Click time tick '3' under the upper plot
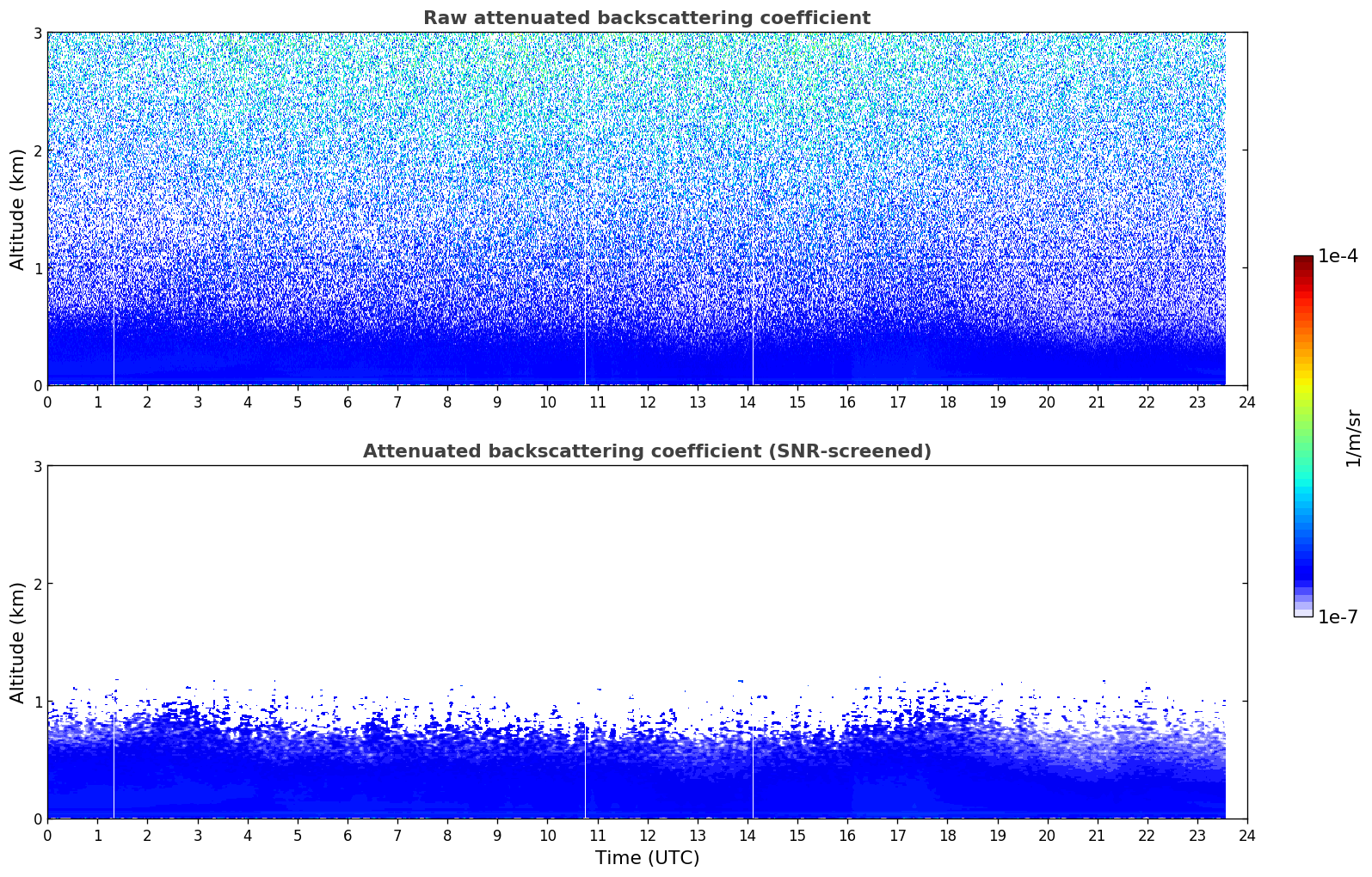The image size is (1372, 877). tap(197, 402)
